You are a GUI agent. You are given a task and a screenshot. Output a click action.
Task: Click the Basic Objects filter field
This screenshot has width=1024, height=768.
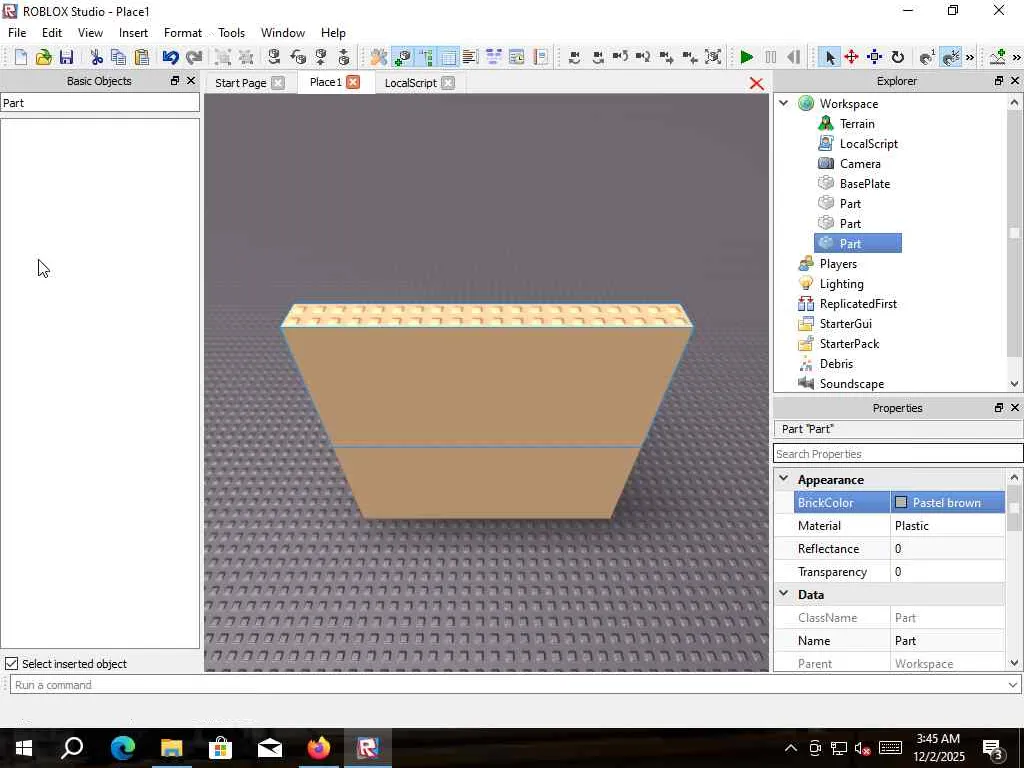tap(100, 103)
